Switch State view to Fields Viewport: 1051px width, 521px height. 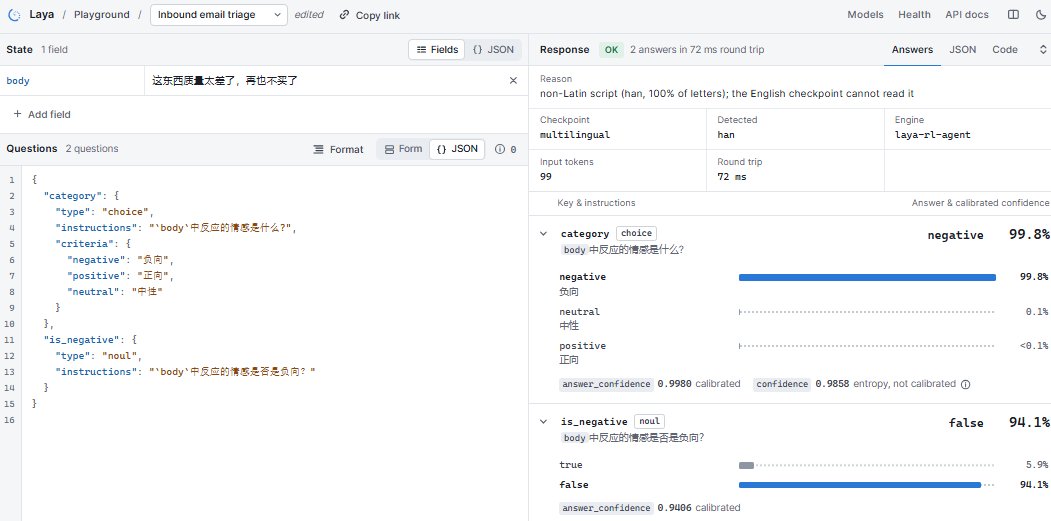(437, 50)
